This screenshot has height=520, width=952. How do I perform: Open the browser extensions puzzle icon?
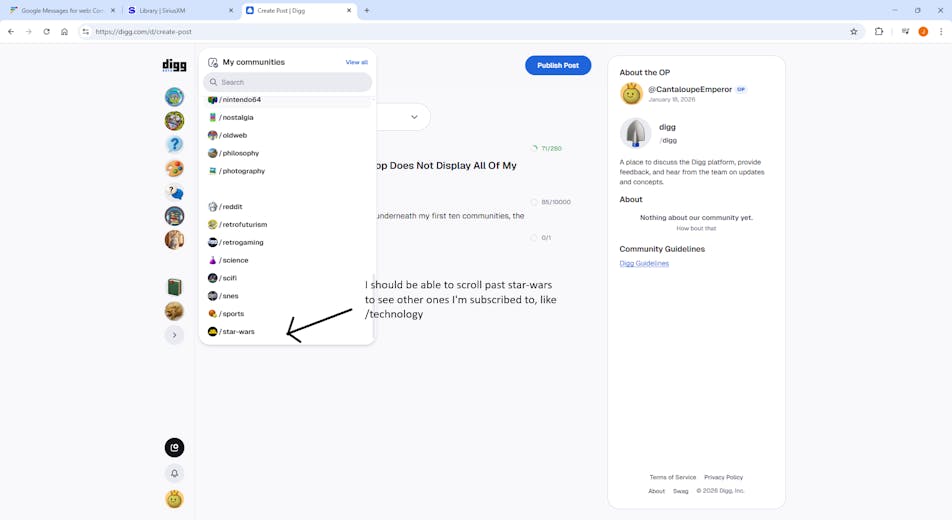click(x=879, y=32)
